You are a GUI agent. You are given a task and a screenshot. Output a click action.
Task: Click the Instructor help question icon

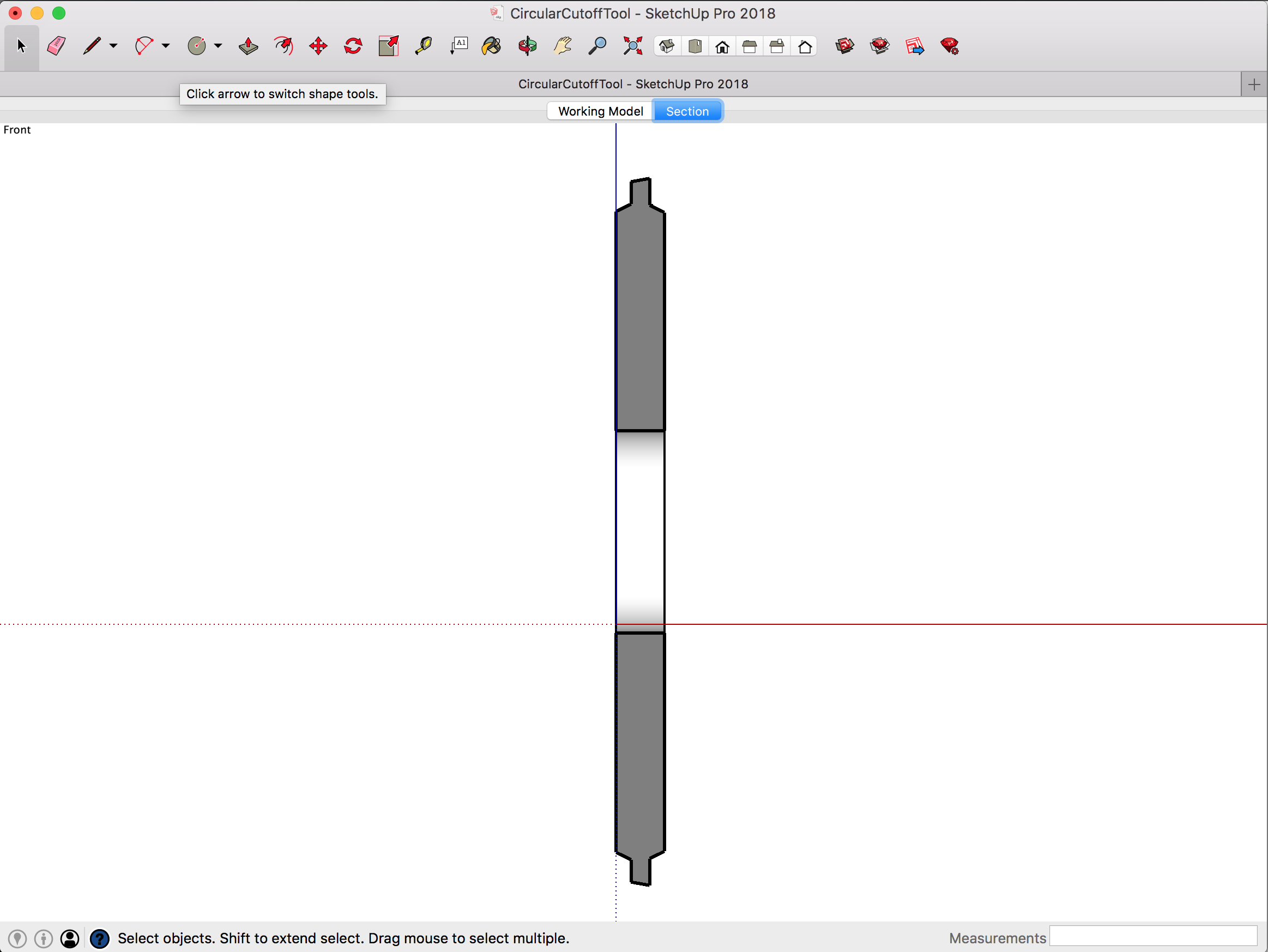point(100,938)
